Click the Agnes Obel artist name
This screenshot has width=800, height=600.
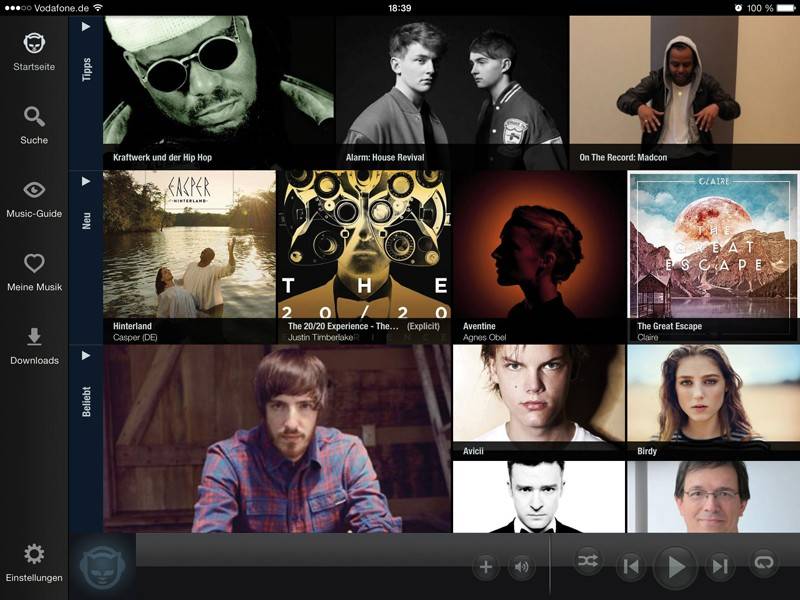484,337
